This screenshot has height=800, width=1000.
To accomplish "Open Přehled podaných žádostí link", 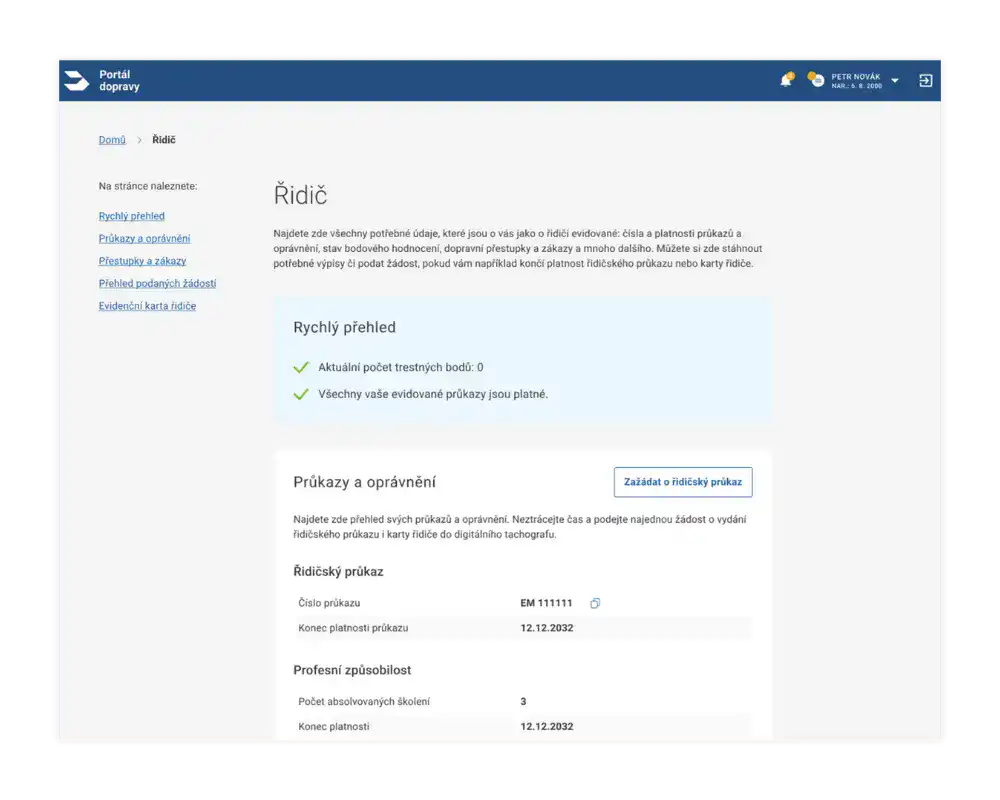I will tap(157, 284).
